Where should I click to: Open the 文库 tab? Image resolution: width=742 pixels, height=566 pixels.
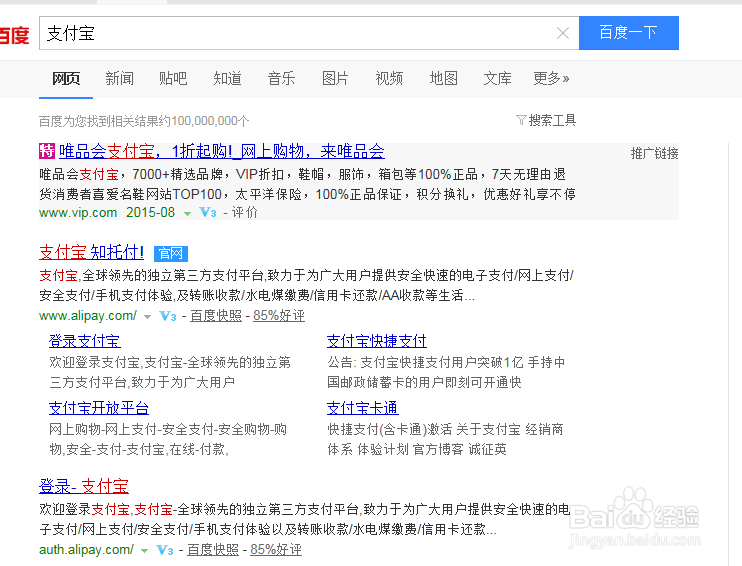click(497, 78)
